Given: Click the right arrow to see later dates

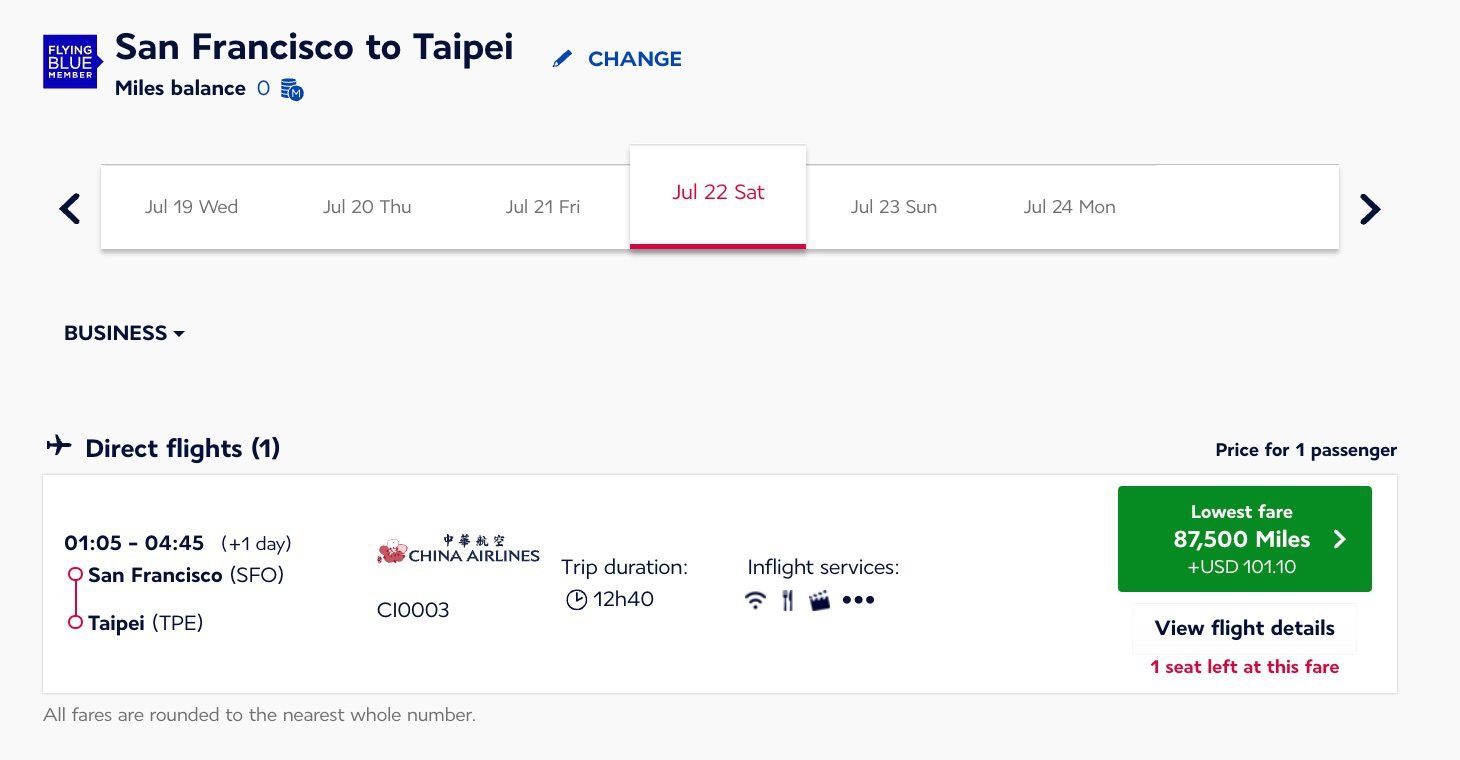Looking at the screenshot, I should (x=1370, y=208).
